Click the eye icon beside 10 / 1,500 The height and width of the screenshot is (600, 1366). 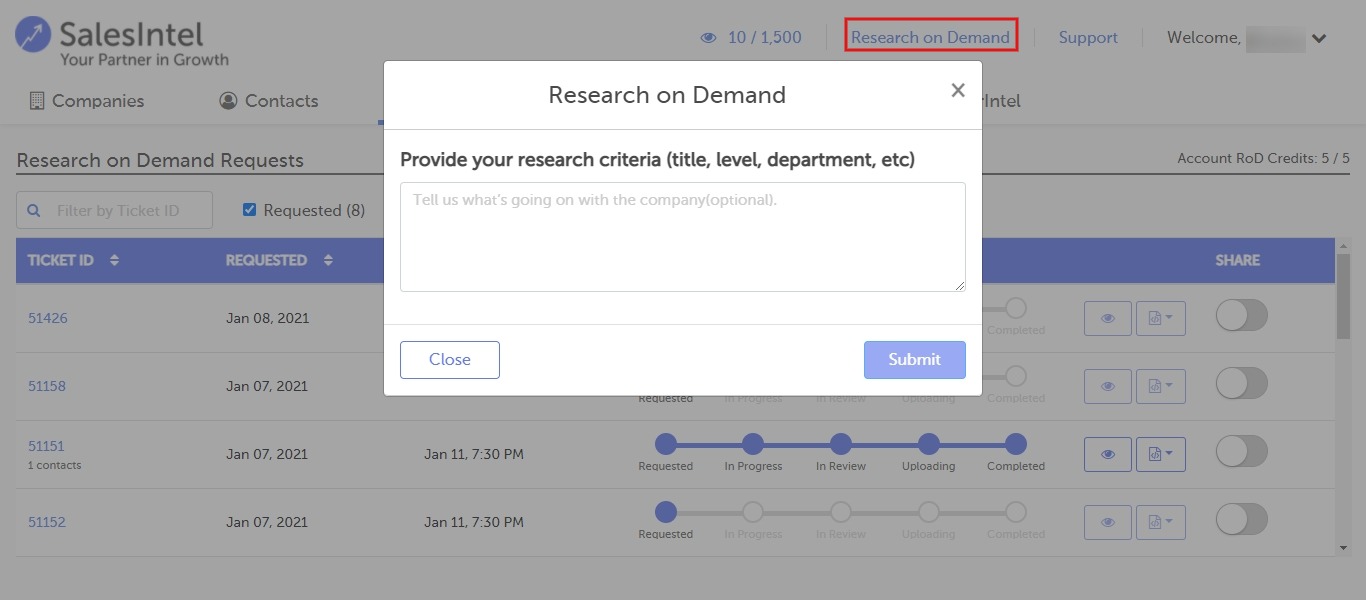[x=709, y=38]
